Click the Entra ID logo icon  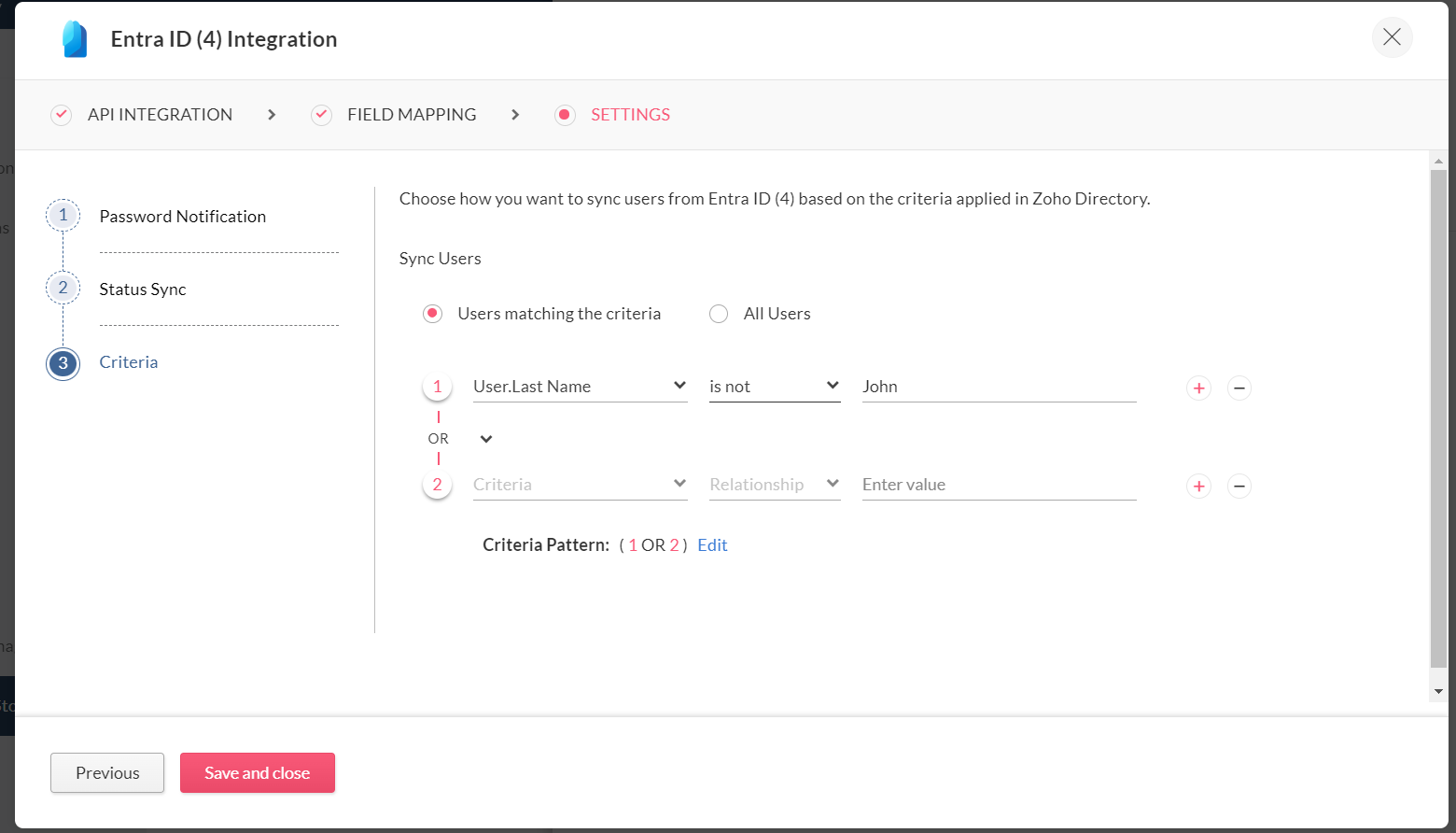pyautogui.click(x=75, y=39)
